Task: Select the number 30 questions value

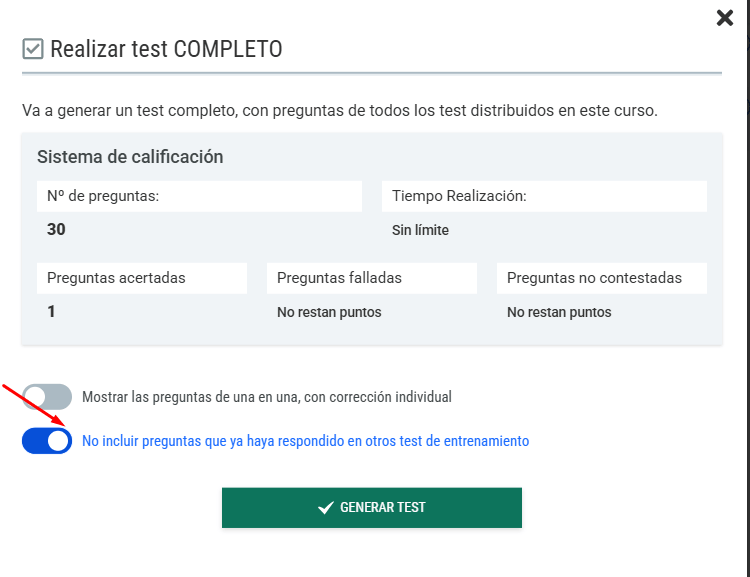Action: point(56,230)
